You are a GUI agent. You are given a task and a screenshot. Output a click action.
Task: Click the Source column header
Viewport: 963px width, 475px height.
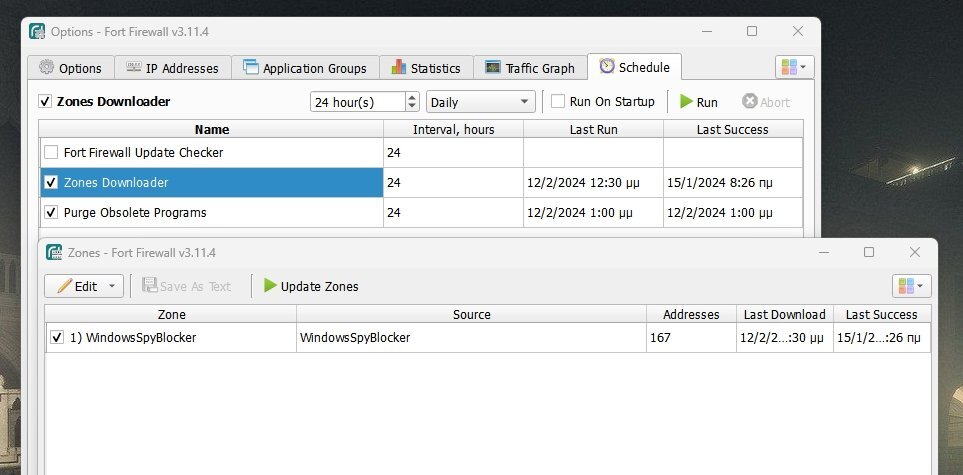(471, 314)
